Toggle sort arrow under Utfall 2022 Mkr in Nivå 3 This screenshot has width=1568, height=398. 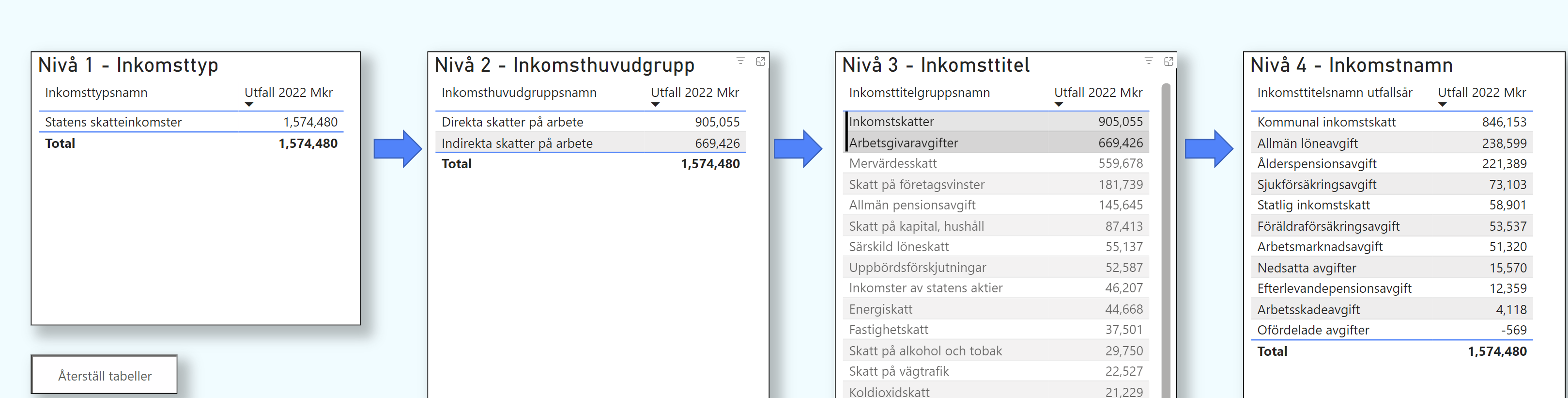click(1059, 105)
